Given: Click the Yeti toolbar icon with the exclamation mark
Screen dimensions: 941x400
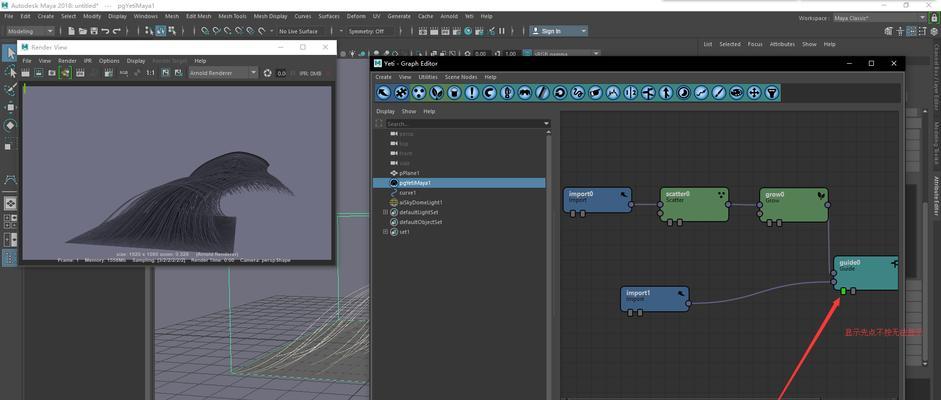Looking at the screenshot, I should [472, 93].
